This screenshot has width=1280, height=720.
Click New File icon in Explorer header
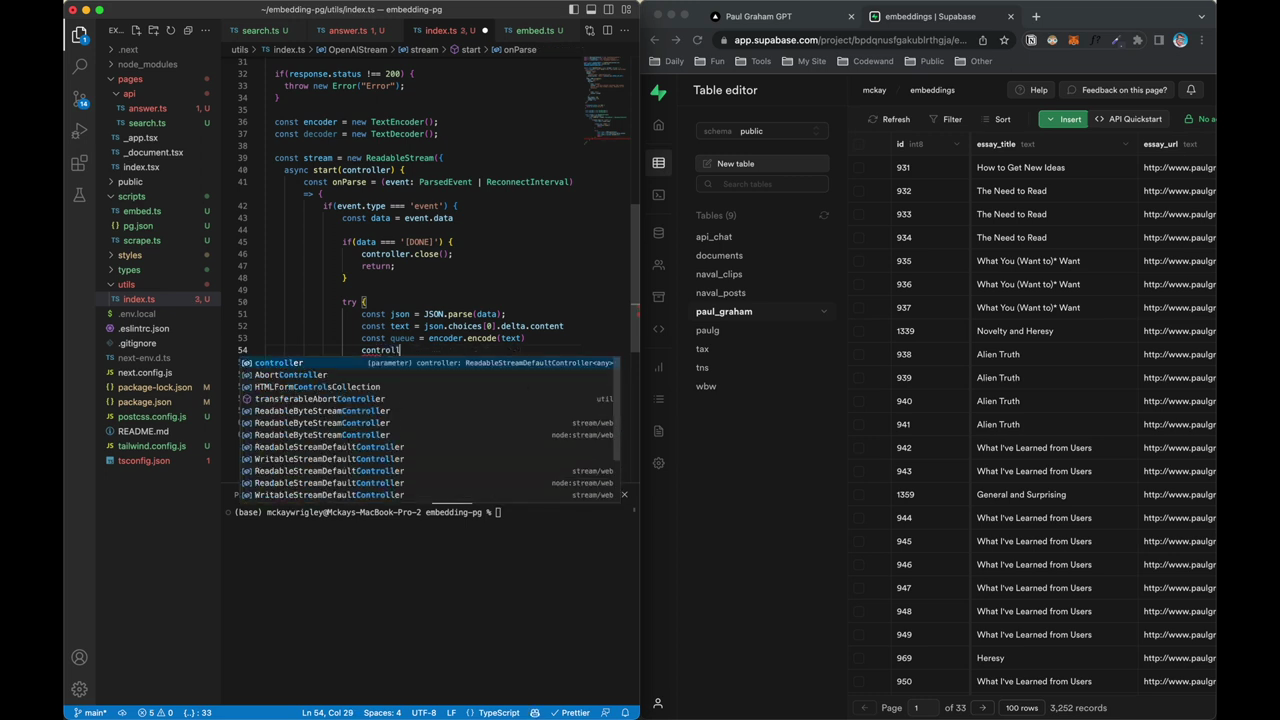click(x=137, y=30)
